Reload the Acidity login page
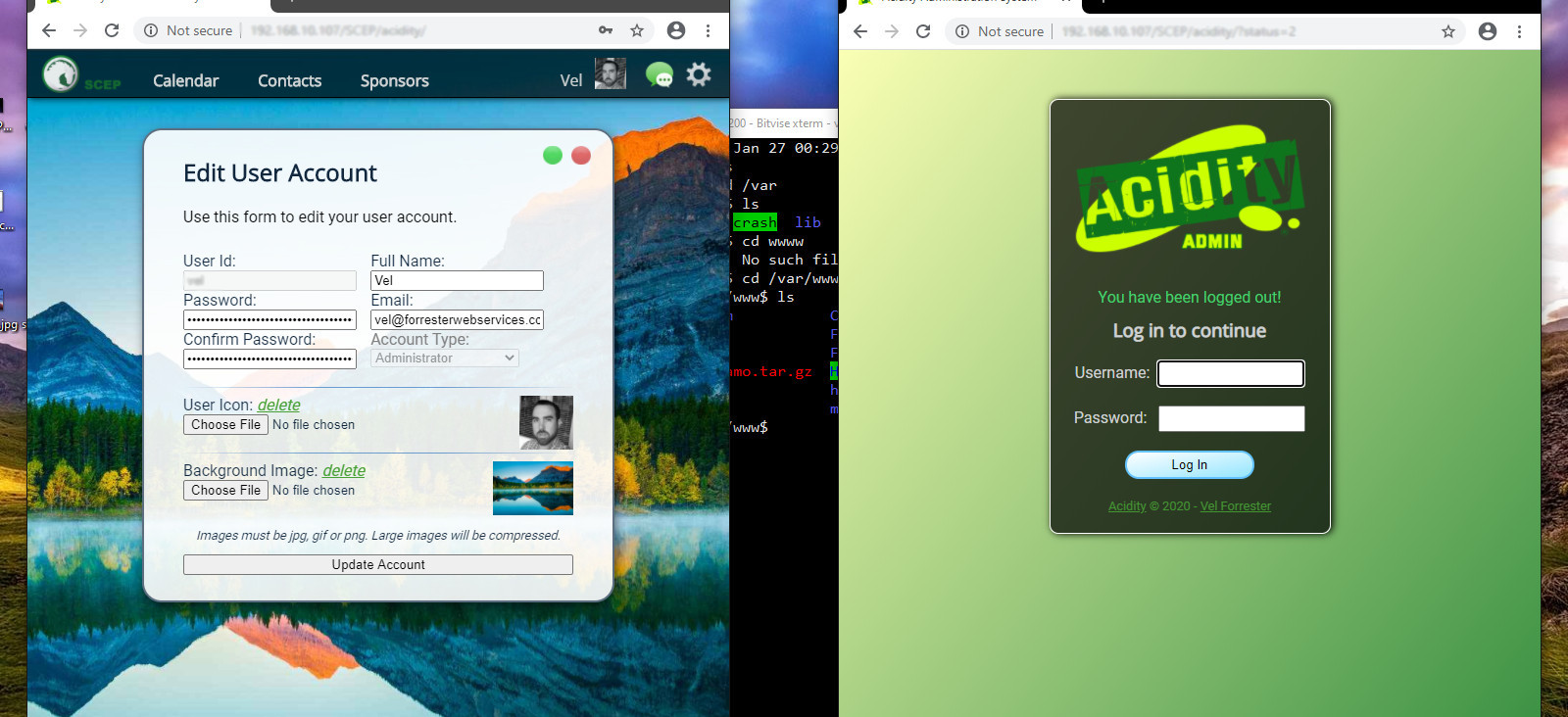This screenshot has width=1568, height=717. (923, 31)
